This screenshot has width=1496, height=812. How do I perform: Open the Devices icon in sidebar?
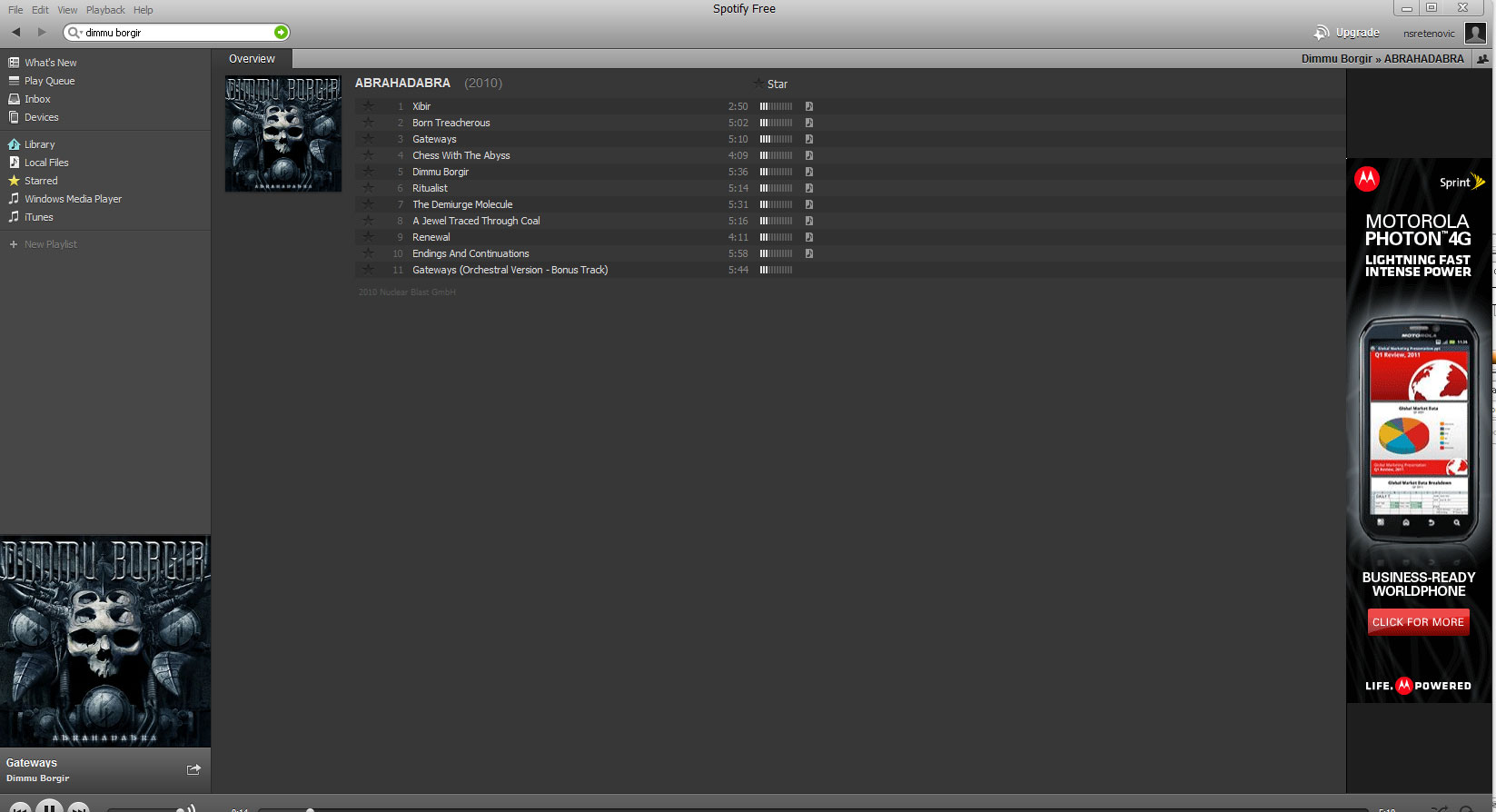(x=14, y=117)
